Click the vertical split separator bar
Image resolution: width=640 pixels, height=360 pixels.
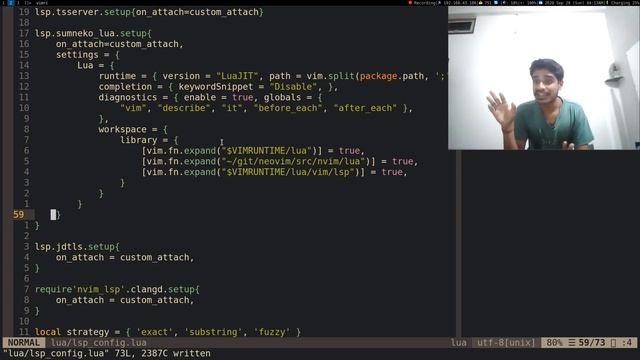pyautogui.click(x=459, y=243)
